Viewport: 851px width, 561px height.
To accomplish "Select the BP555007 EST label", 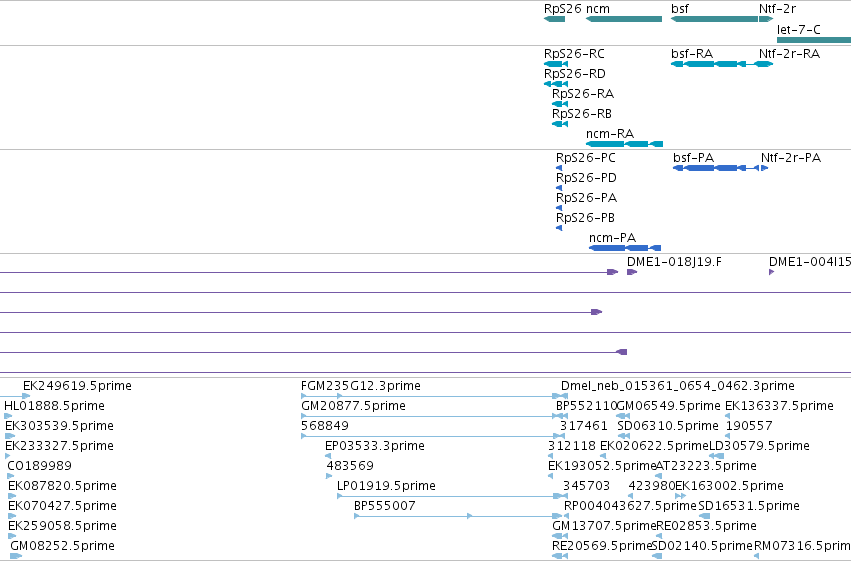I will coord(385,506).
